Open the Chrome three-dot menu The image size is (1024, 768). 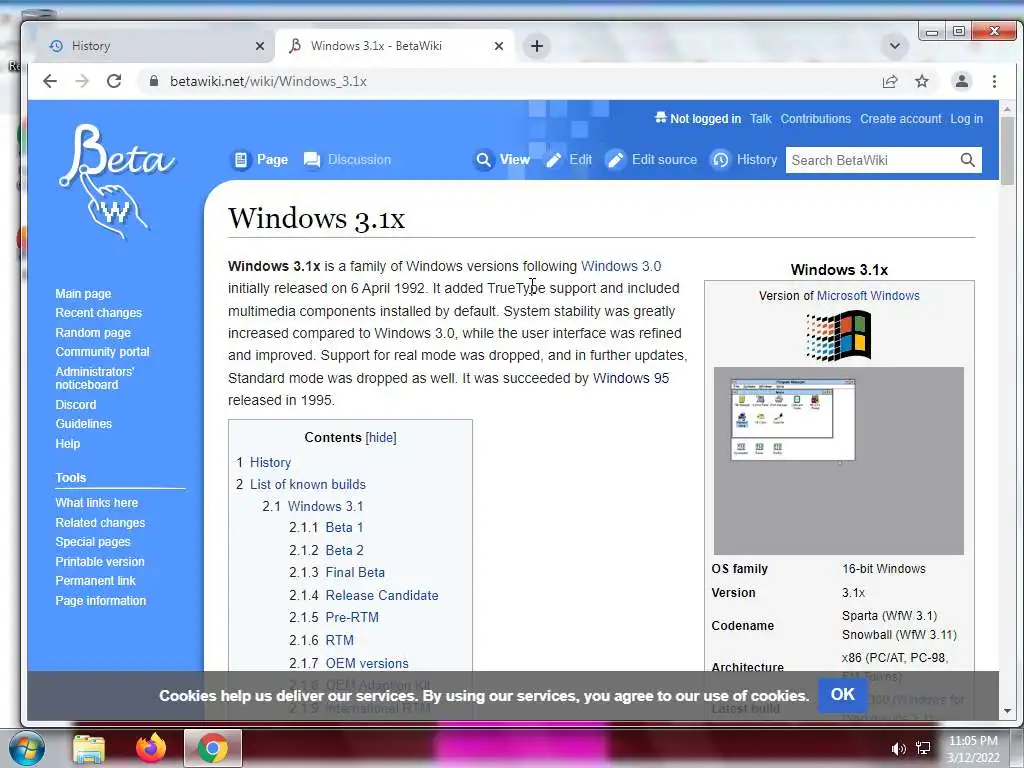[994, 81]
